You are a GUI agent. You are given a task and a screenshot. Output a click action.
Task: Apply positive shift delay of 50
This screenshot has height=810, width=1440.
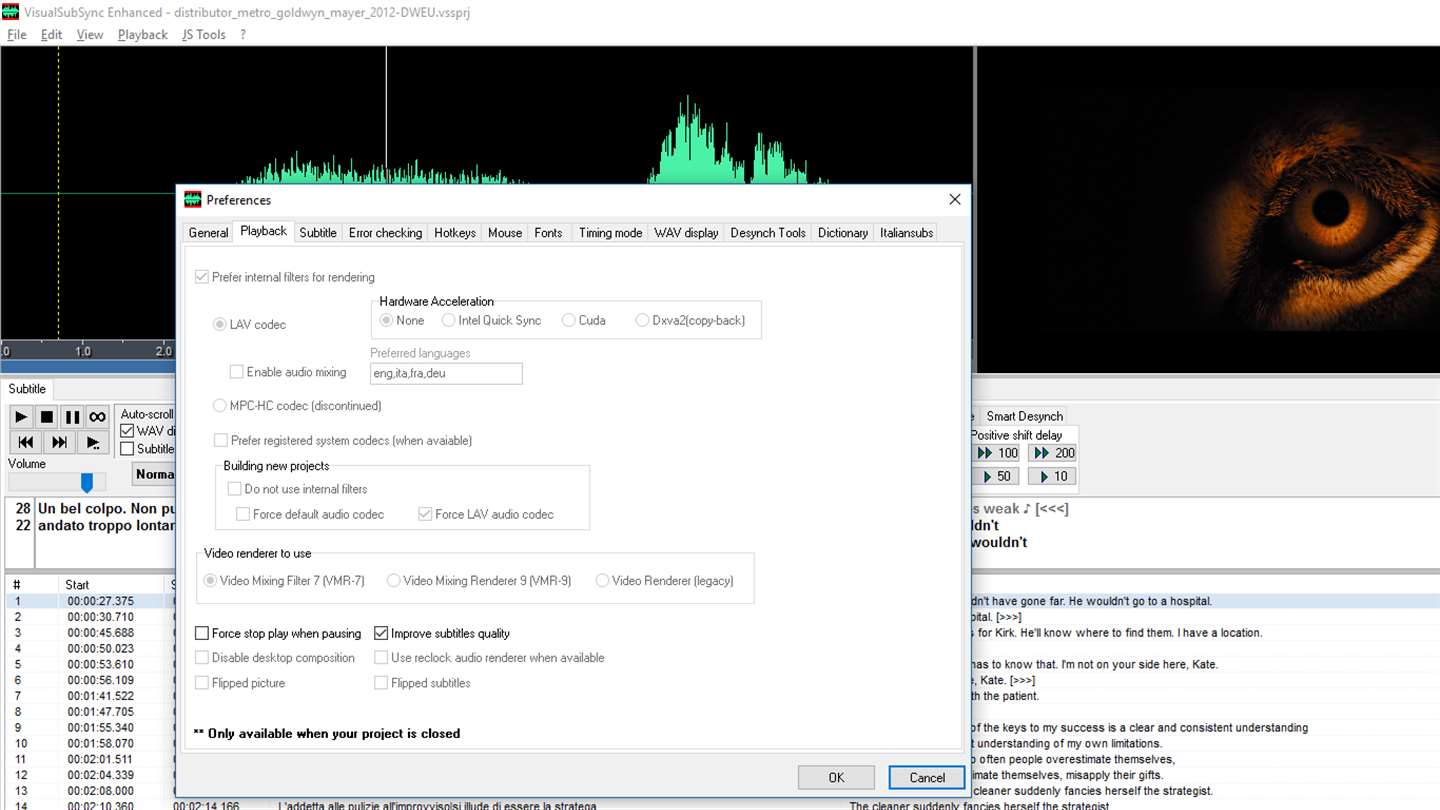[998, 476]
